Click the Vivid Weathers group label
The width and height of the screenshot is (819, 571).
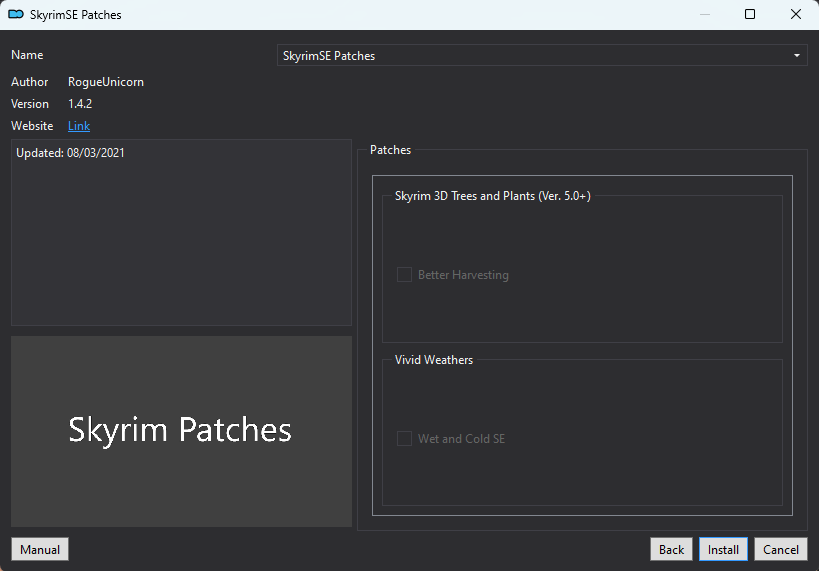pos(434,360)
